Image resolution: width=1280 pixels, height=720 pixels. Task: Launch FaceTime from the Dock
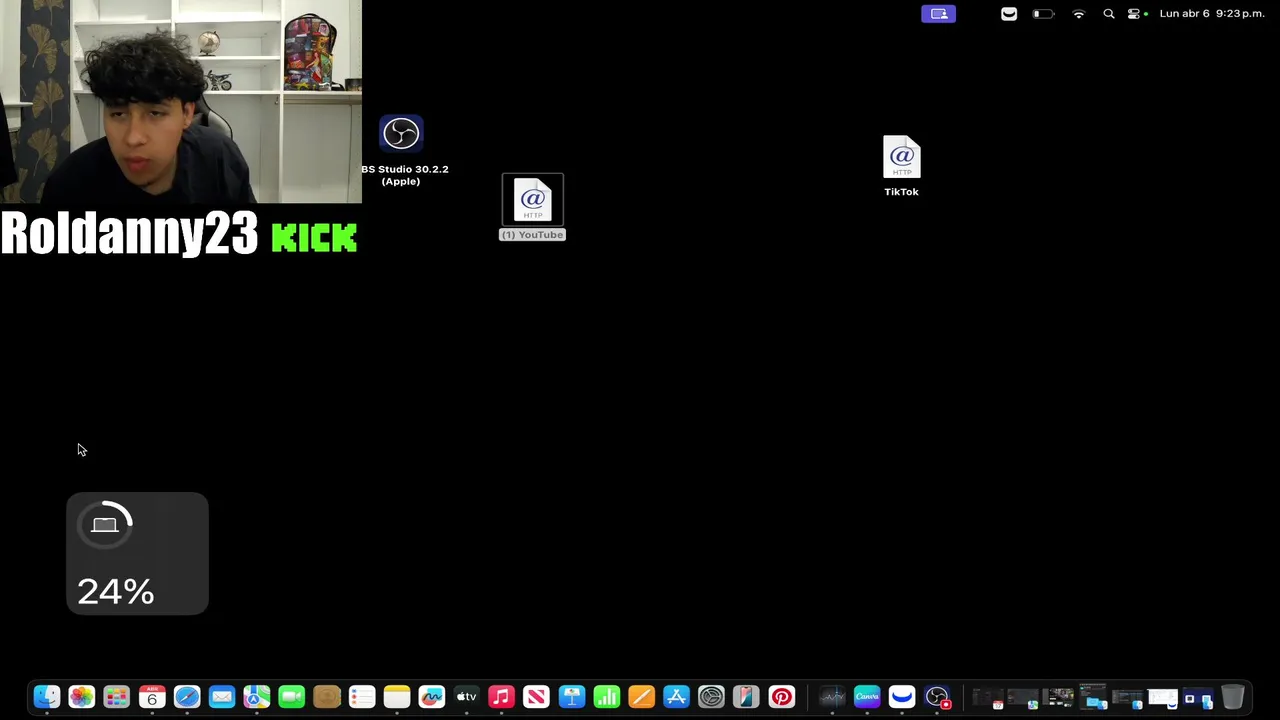(x=292, y=697)
